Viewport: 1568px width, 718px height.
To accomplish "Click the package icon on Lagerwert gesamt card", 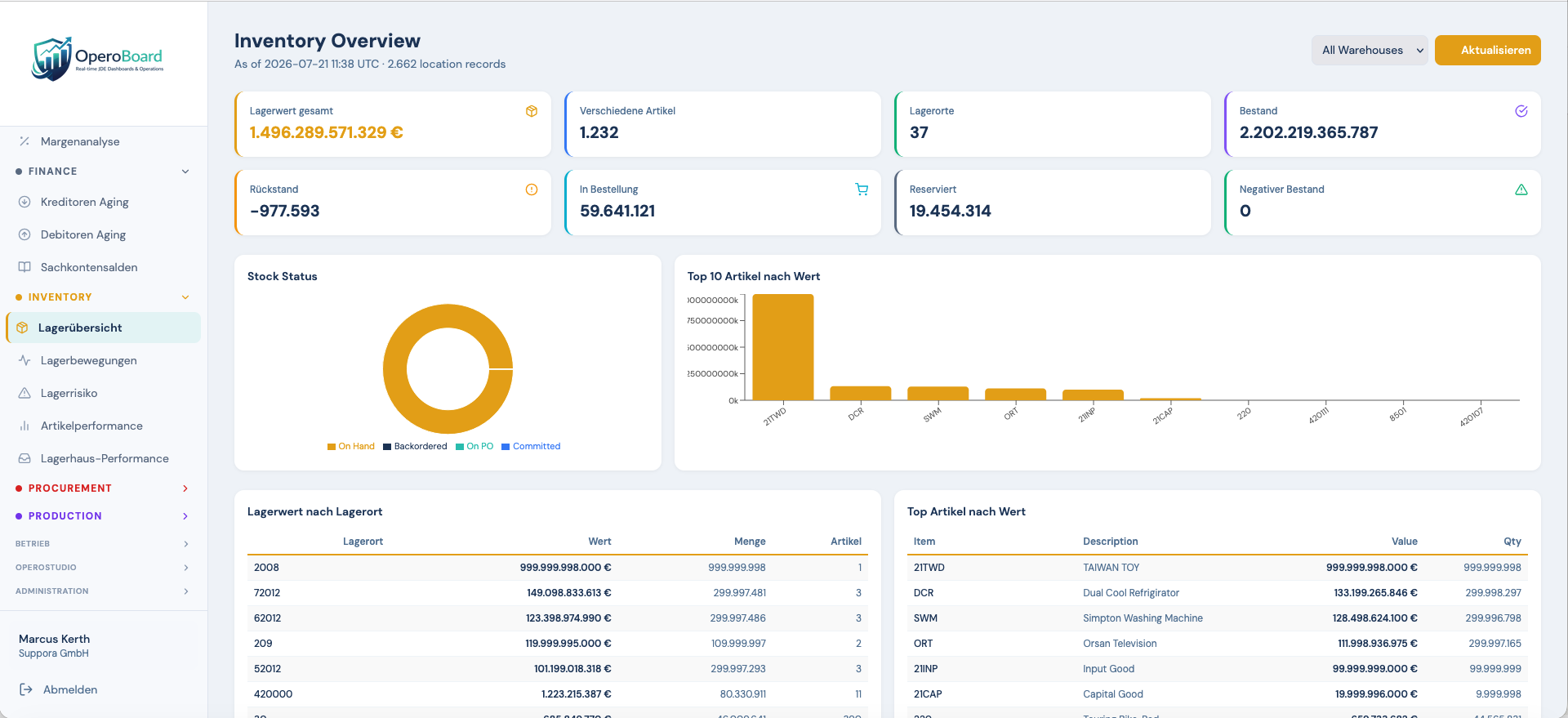I will coord(532,111).
